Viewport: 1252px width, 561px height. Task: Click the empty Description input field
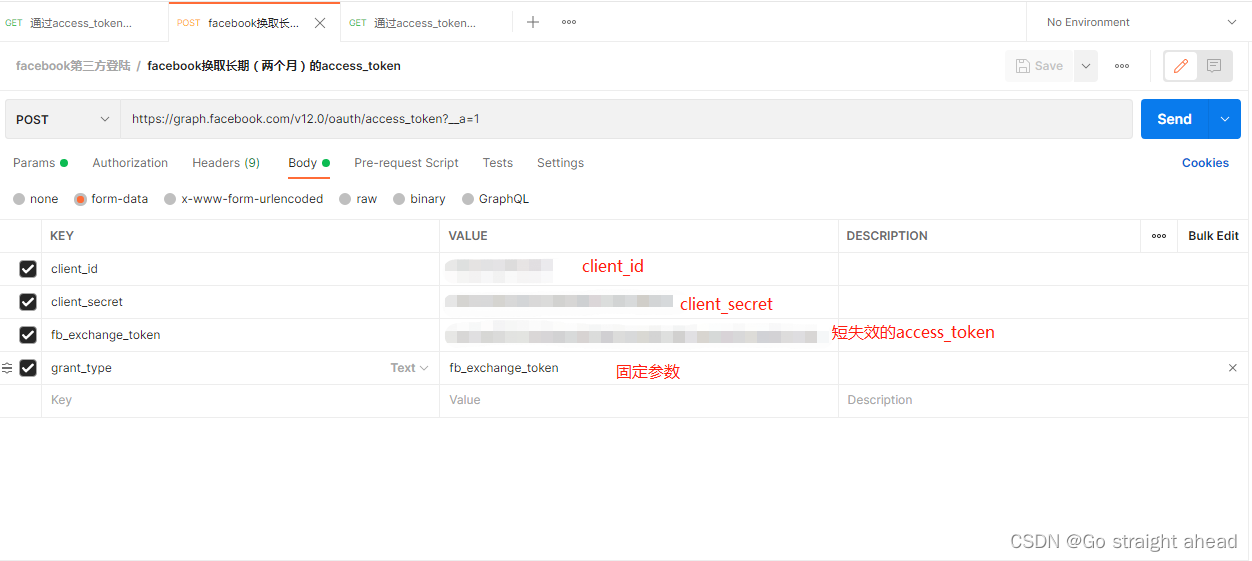pyautogui.click(x=1043, y=400)
